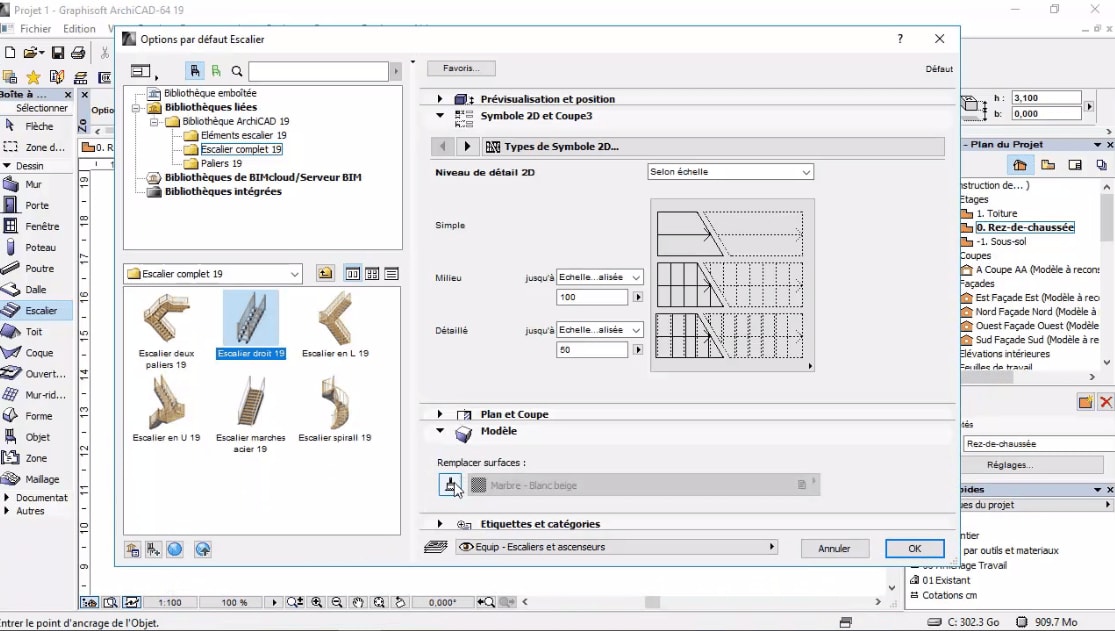Select the Zone tool in toolbox
The image size is (1115, 631).
pos(36,458)
